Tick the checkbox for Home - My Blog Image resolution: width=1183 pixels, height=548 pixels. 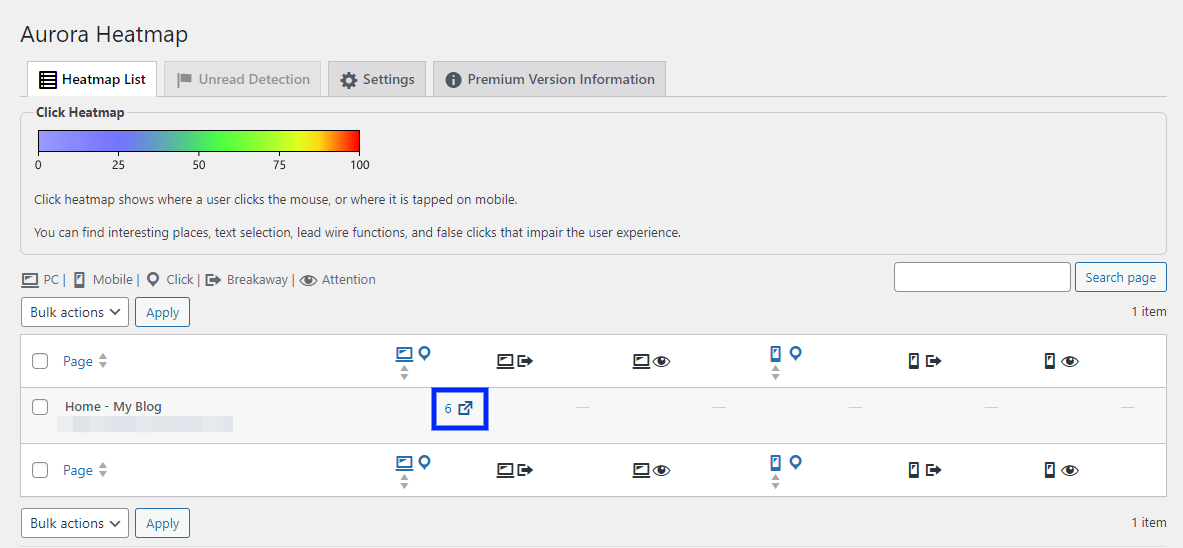coord(40,407)
